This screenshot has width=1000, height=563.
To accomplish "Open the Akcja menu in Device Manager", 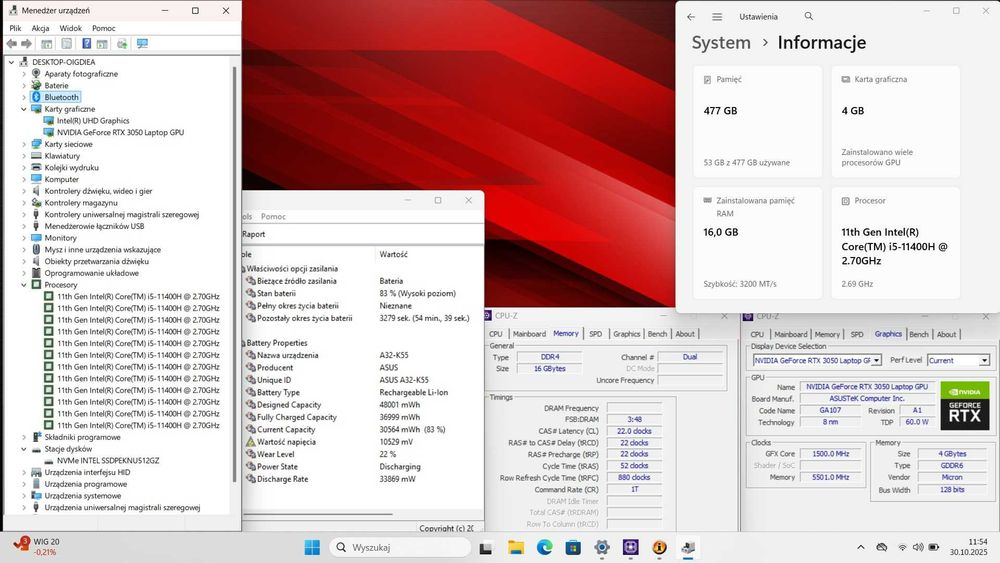I will pos(40,28).
